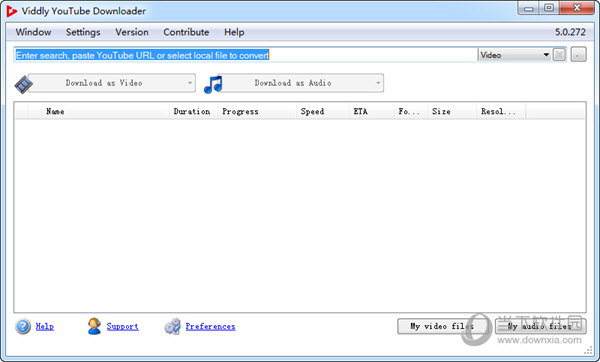The width and height of the screenshot is (600, 362).
Task: Click the Download as Audio button
Action: click(x=301, y=83)
